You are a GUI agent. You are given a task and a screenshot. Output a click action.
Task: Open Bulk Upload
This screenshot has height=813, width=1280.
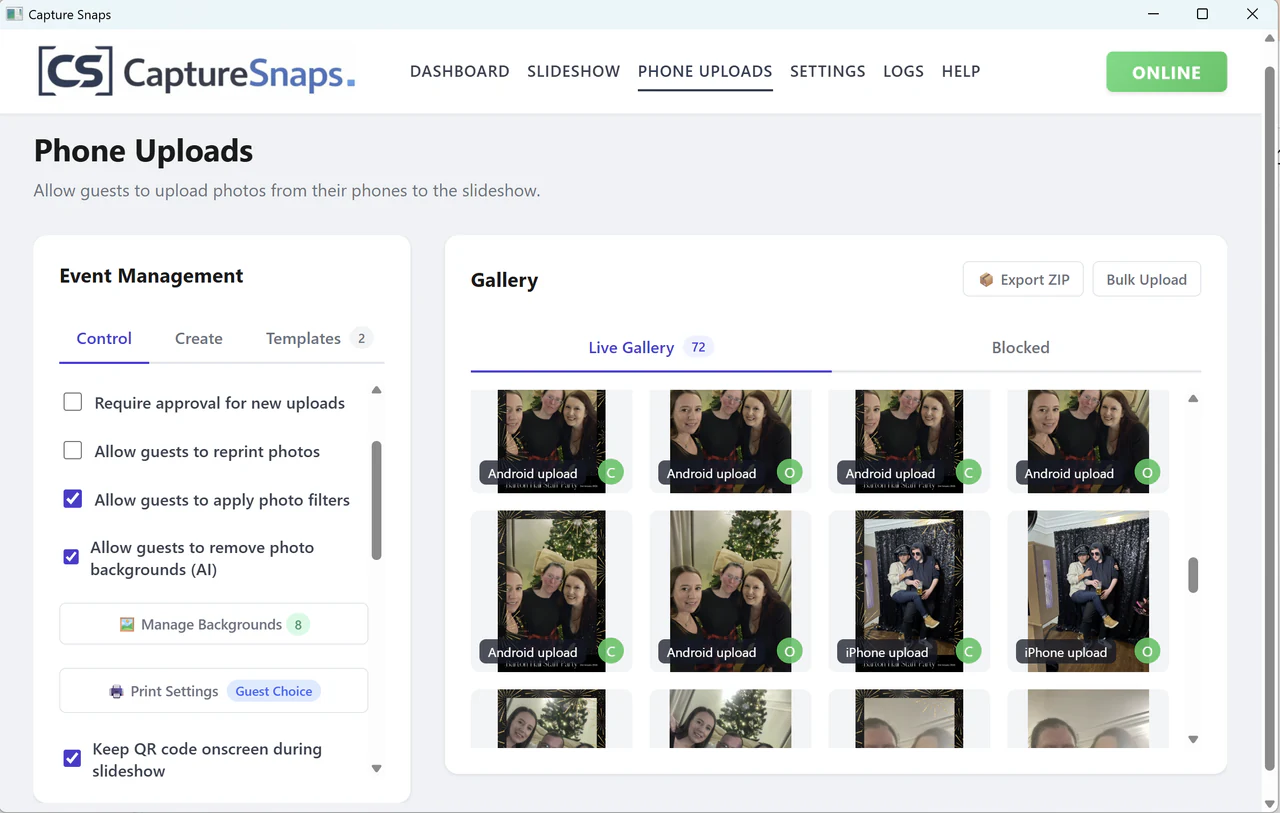1147,279
